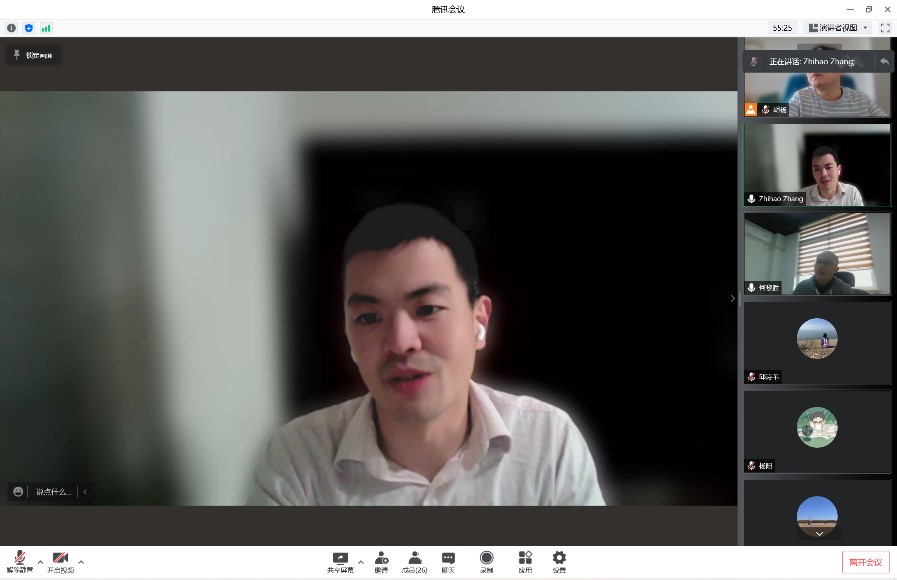Enter full screen mode

click(x=885, y=28)
